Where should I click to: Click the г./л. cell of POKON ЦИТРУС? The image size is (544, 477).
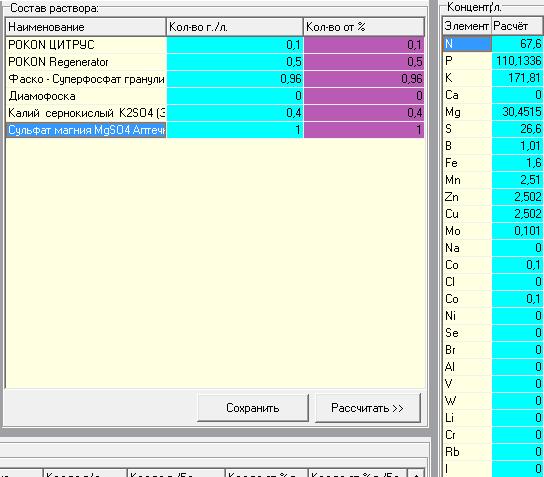tap(235, 45)
